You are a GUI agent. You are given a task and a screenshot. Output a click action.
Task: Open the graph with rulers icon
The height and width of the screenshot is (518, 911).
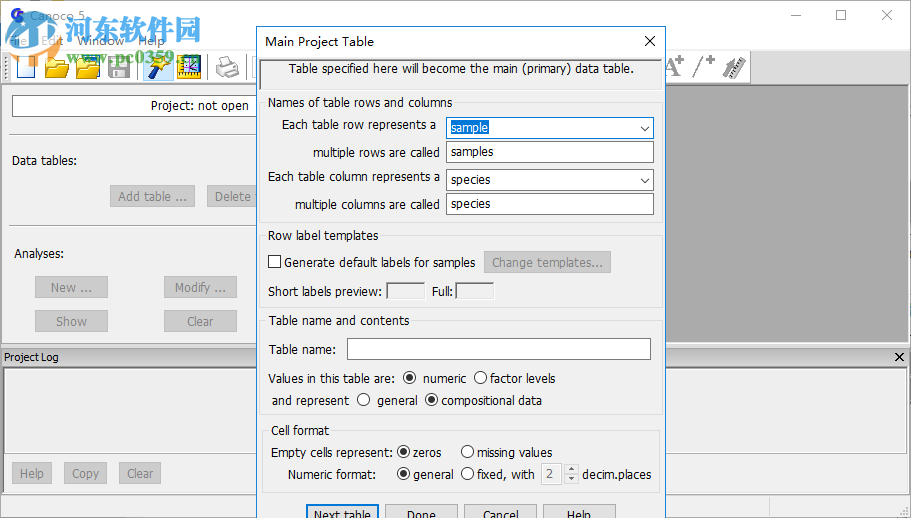188,67
